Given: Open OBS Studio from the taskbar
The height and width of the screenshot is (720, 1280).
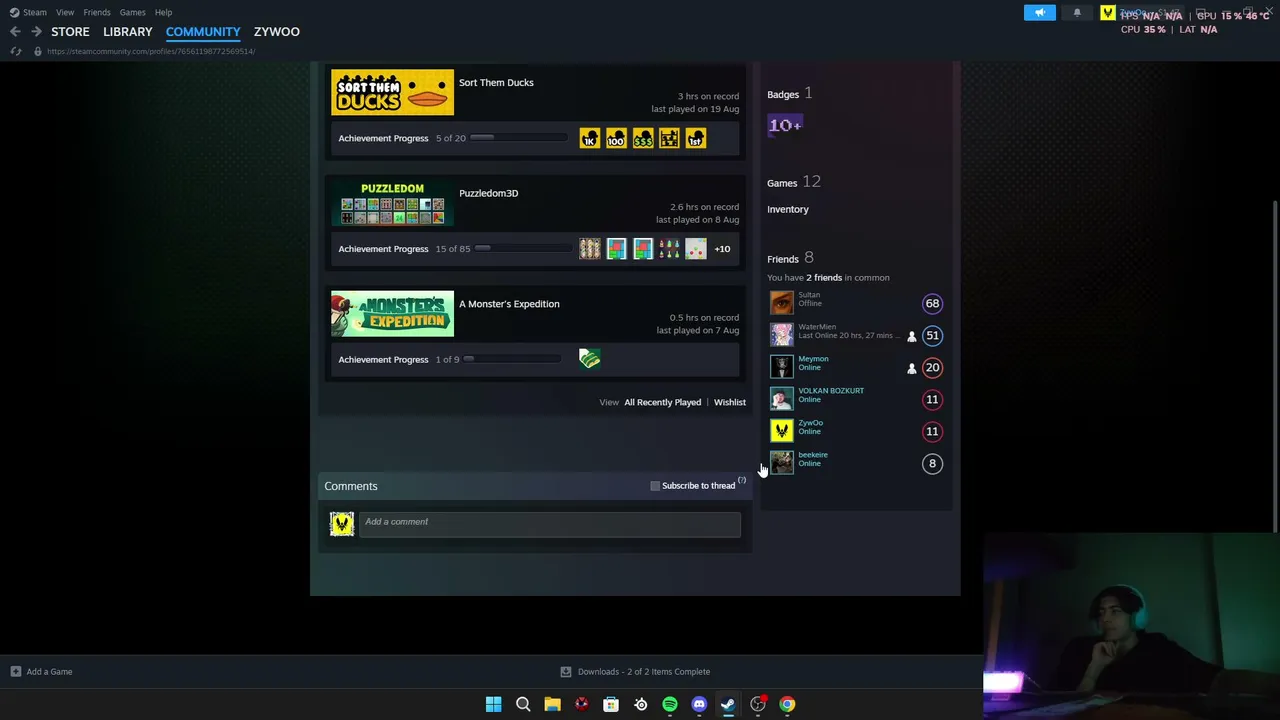Looking at the screenshot, I should pos(758,704).
